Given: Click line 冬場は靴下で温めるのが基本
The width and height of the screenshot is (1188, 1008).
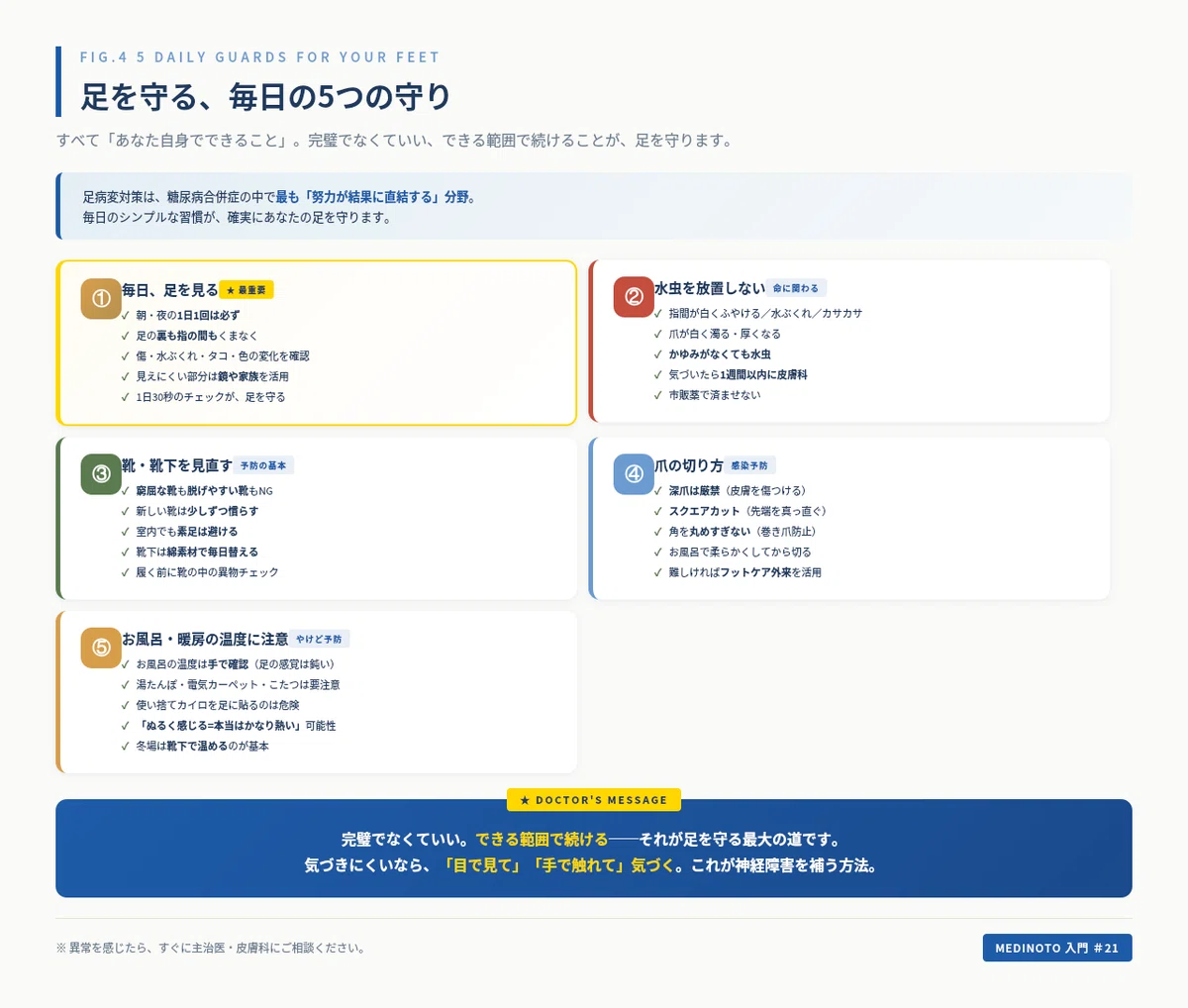Looking at the screenshot, I should tap(202, 747).
